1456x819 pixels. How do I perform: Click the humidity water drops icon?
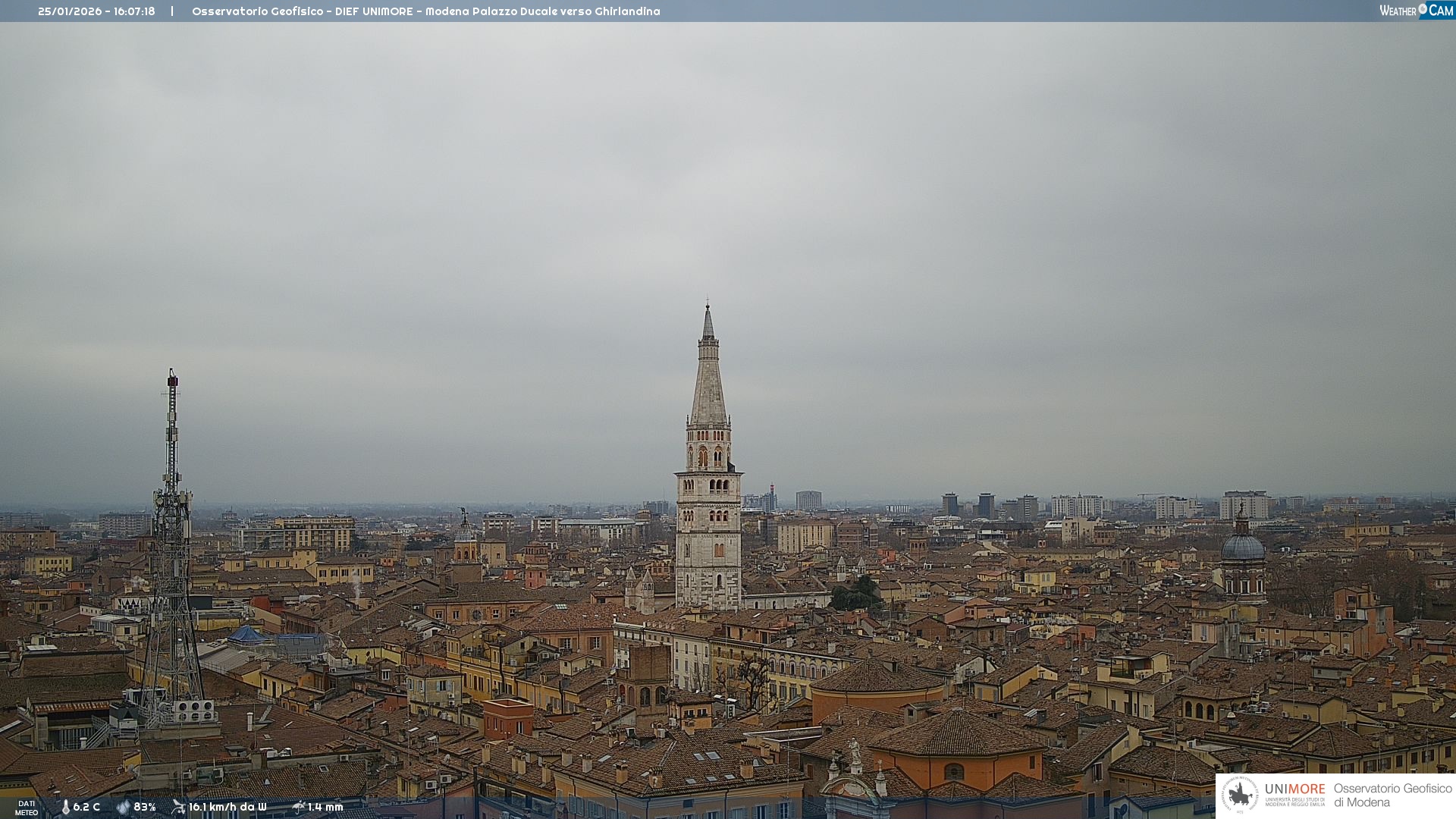(123, 807)
